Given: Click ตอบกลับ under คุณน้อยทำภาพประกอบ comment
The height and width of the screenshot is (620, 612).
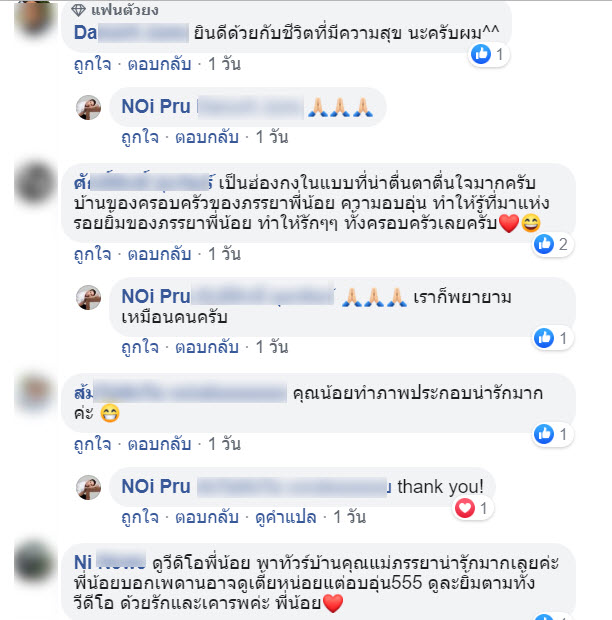Looking at the screenshot, I should click(x=159, y=444).
